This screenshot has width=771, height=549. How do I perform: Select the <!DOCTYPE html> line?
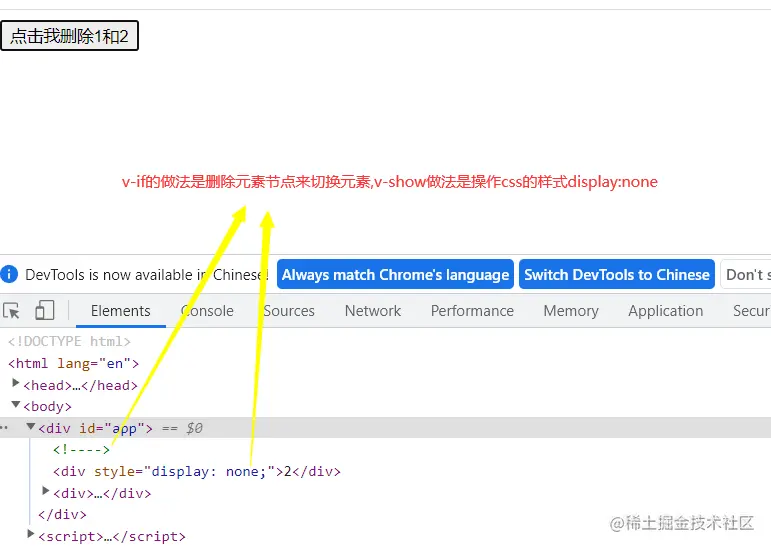tap(69, 341)
